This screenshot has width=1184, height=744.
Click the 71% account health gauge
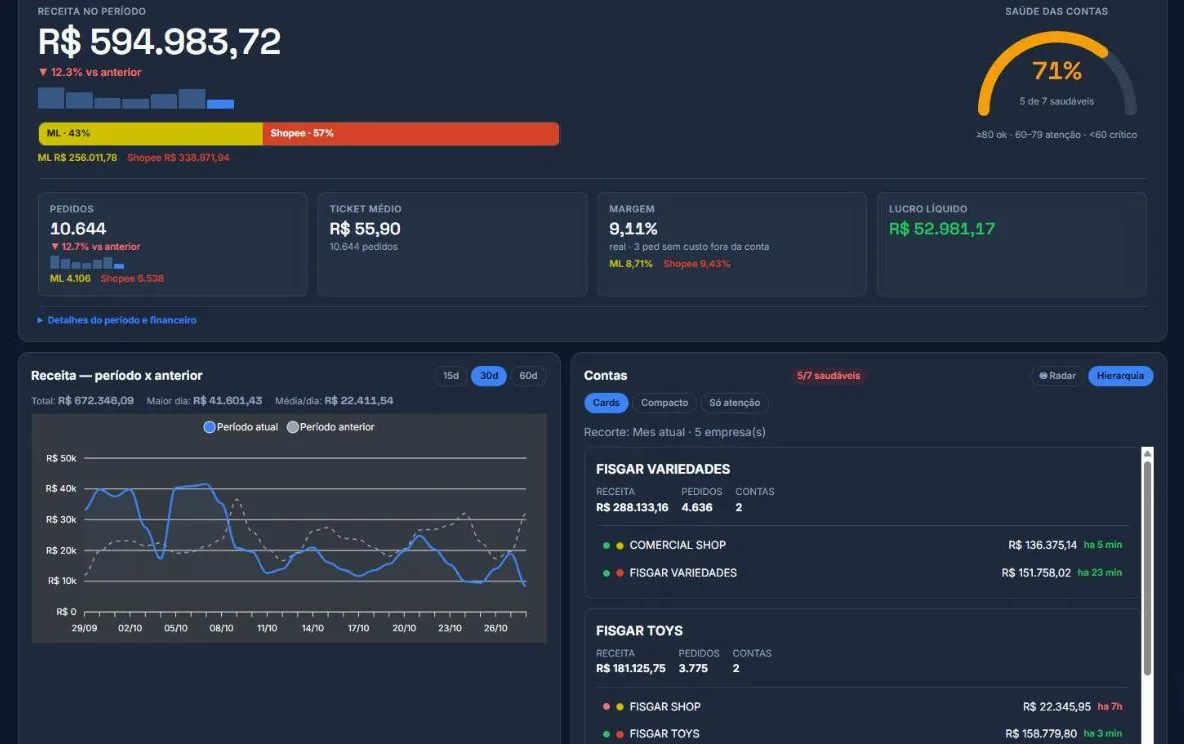(1056, 73)
